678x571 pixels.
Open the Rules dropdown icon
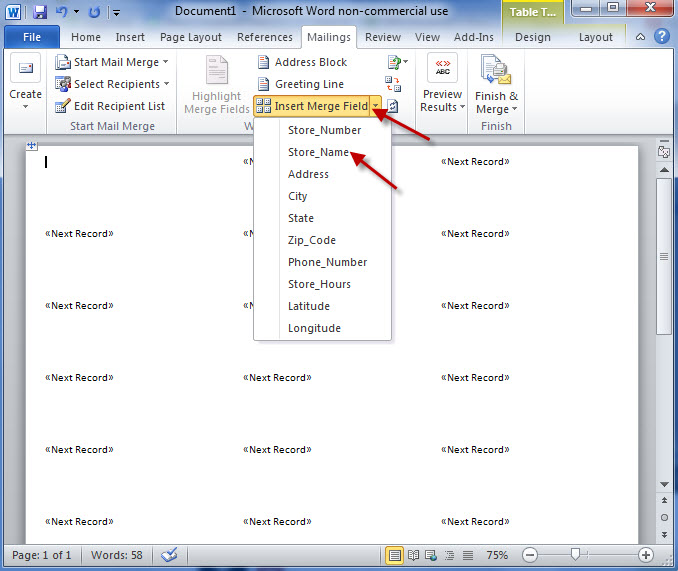(398, 62)
